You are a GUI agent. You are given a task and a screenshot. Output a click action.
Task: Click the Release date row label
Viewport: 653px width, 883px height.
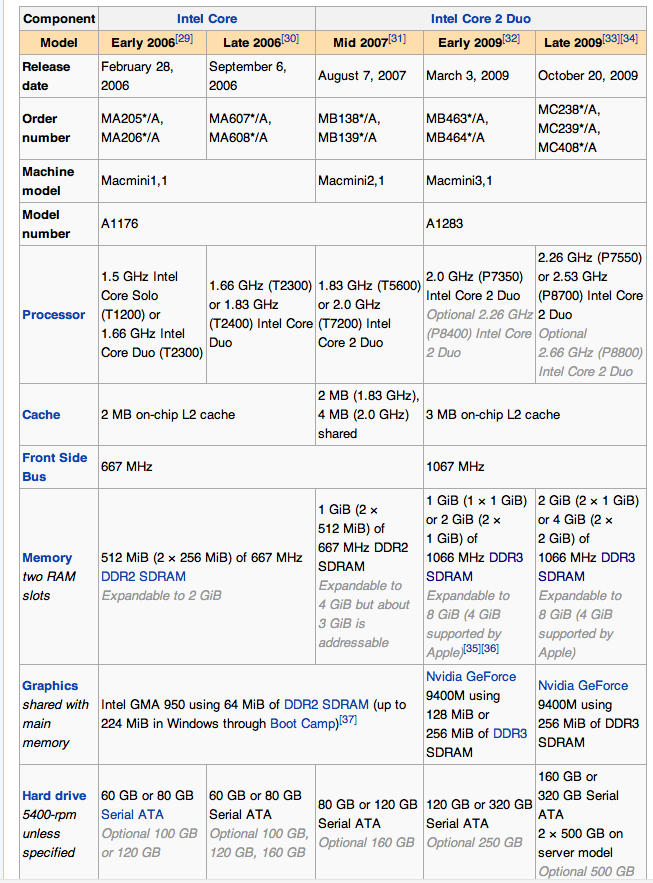[x=59, y=76]
